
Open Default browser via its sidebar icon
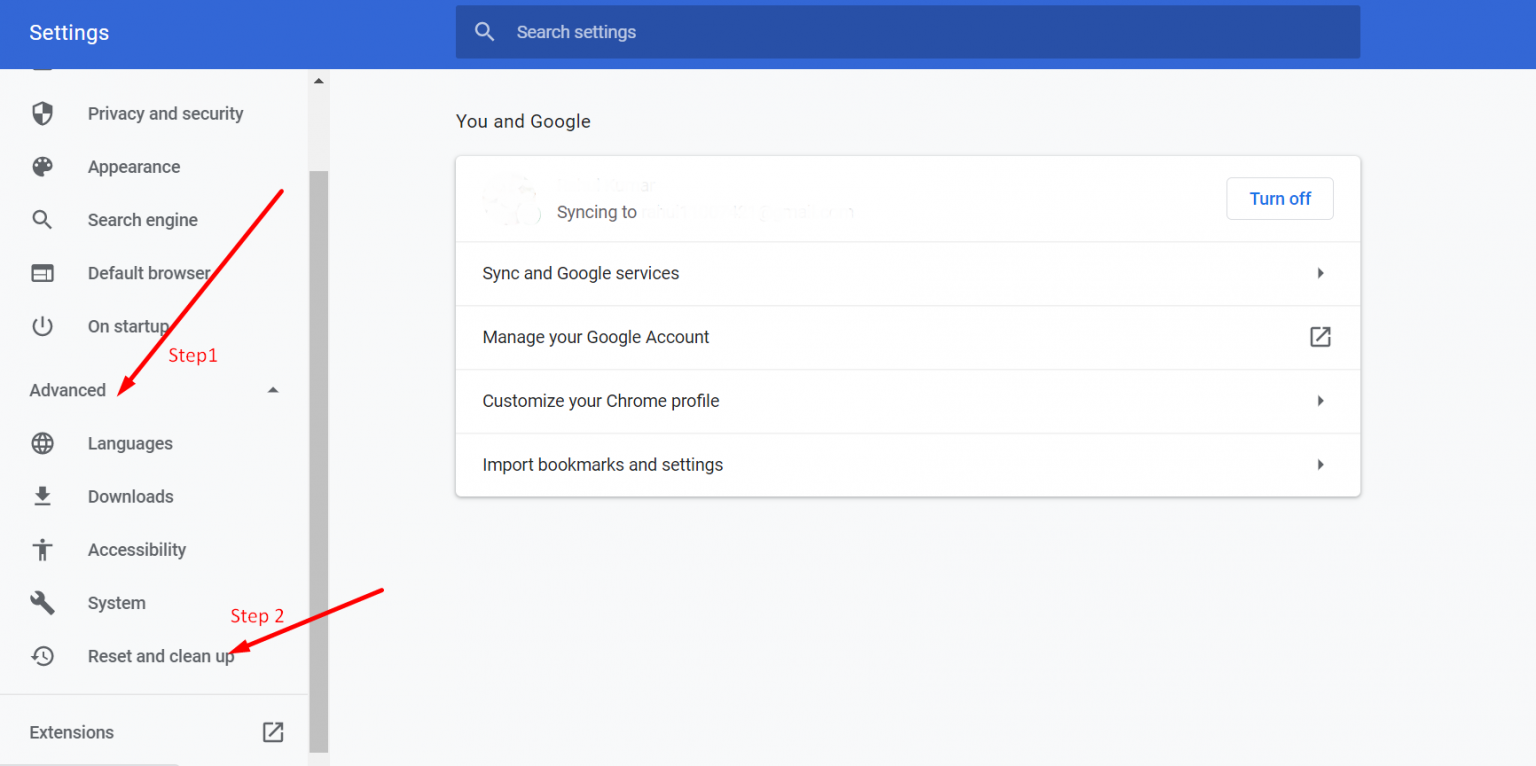pos(42,272)
